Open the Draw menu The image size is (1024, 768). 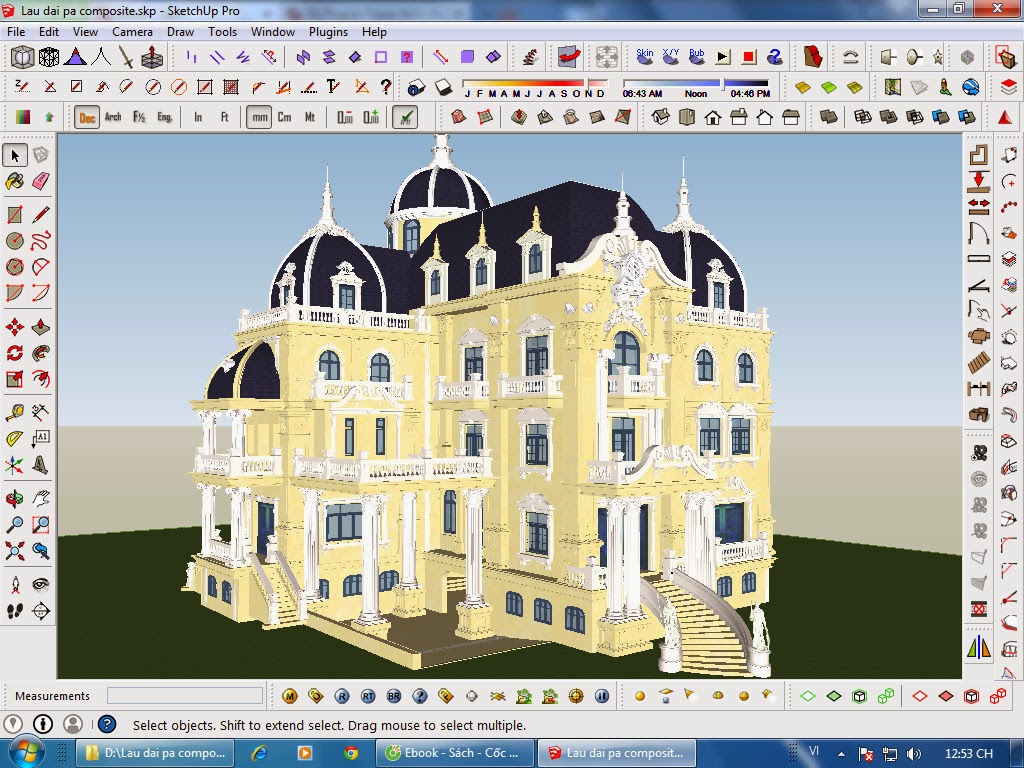point(180,31)
